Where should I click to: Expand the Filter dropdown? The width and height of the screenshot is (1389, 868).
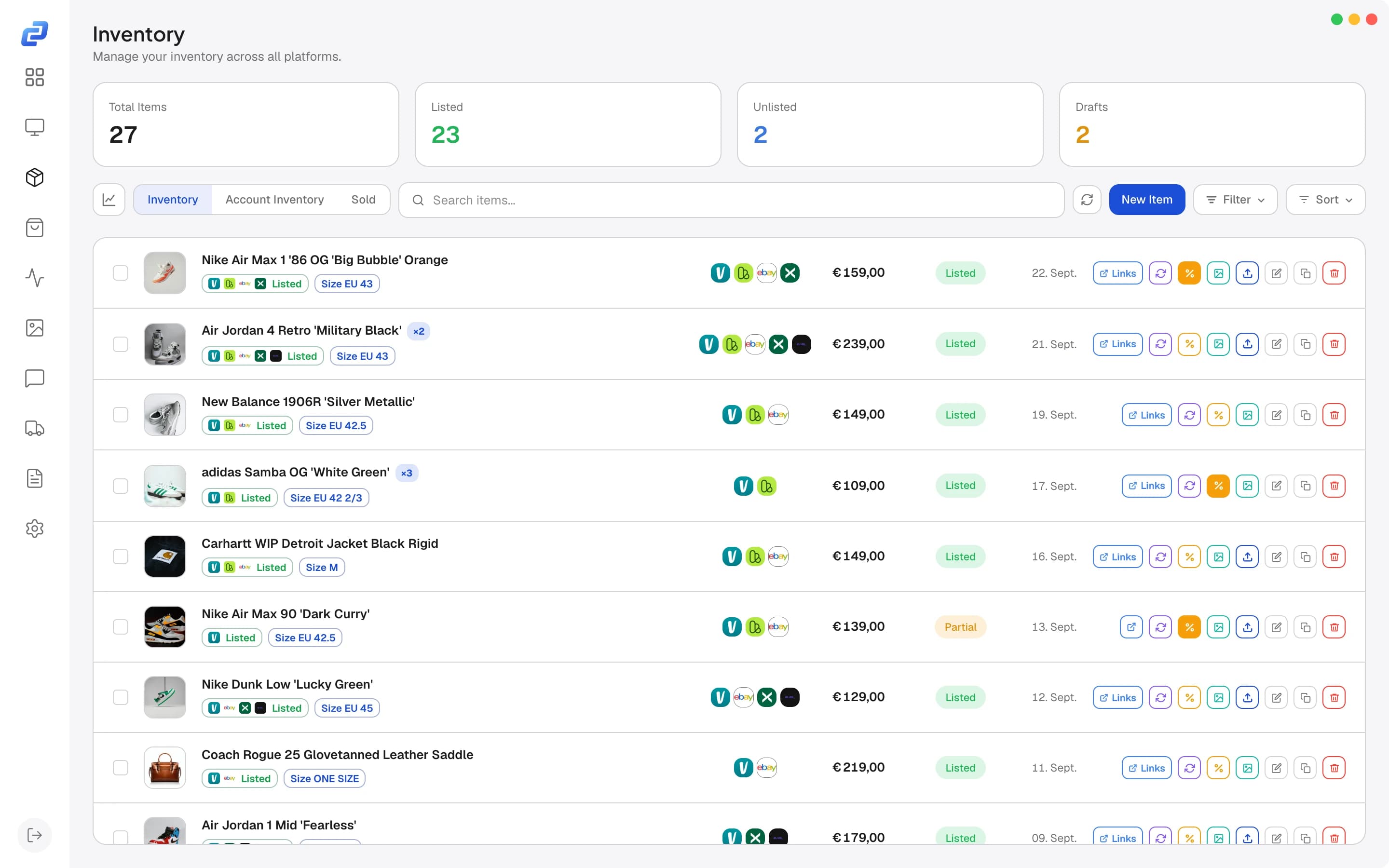click(1235, 200)
